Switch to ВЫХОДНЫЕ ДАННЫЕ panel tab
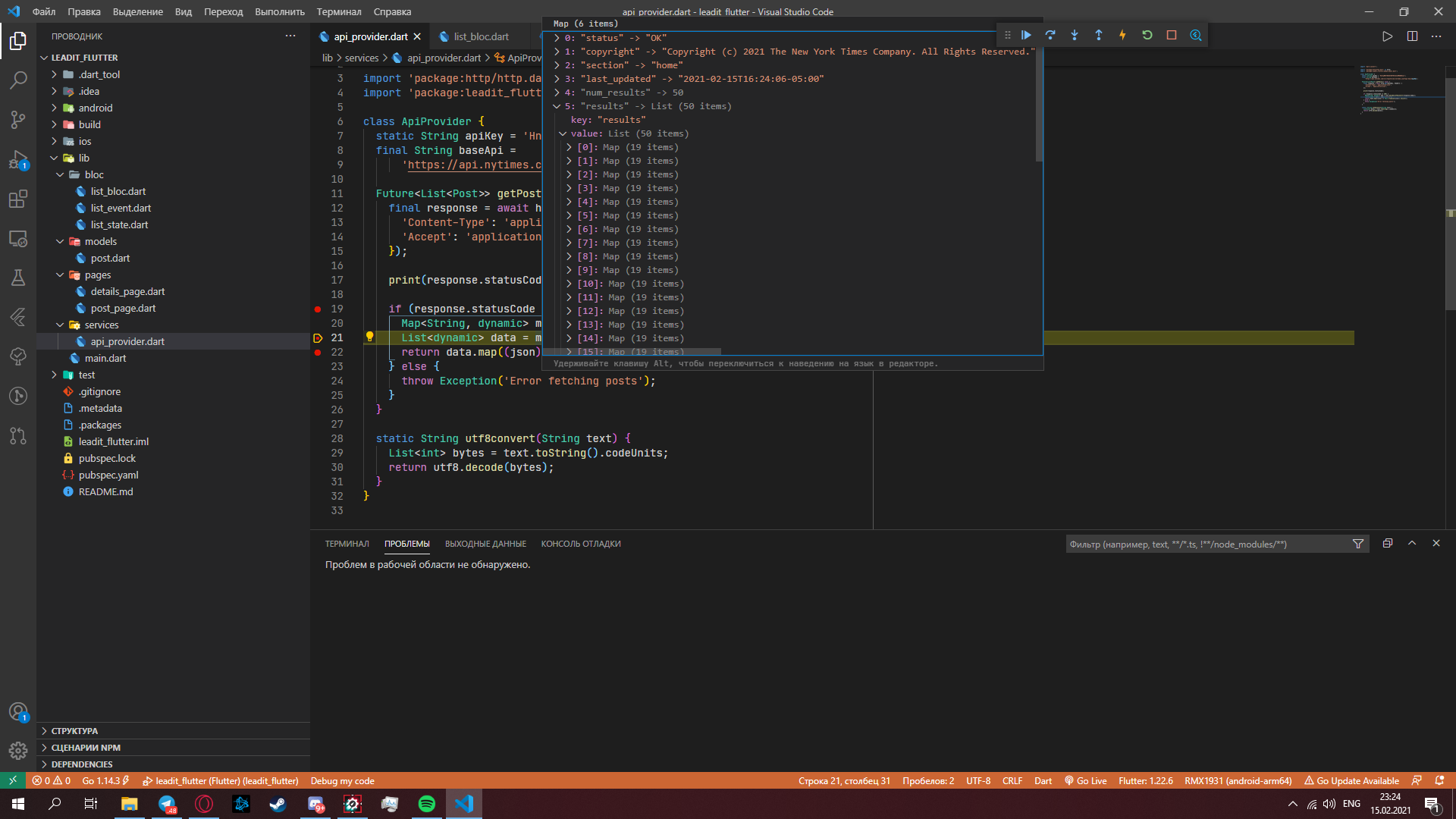 click(485, 544)
